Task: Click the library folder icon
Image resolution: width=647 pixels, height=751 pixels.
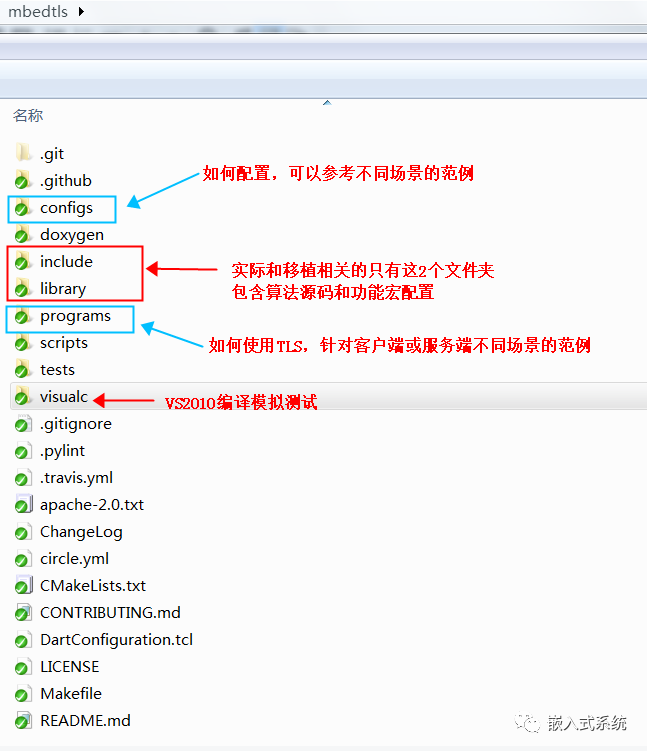Action: pos(23,288)
